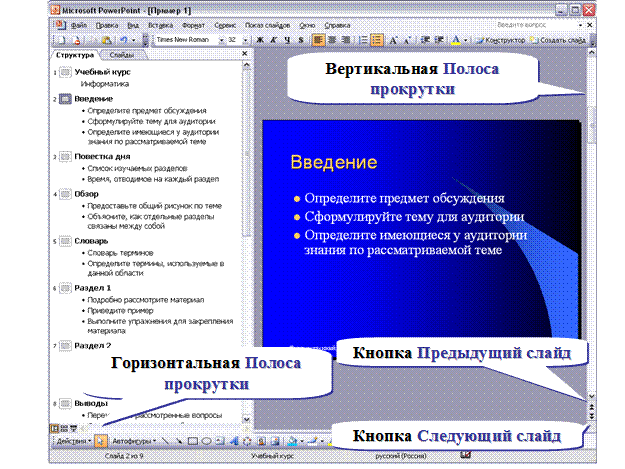This screenshot has width=625, height=469.
Task: Center the paragraph text
Action: [332, 40]
